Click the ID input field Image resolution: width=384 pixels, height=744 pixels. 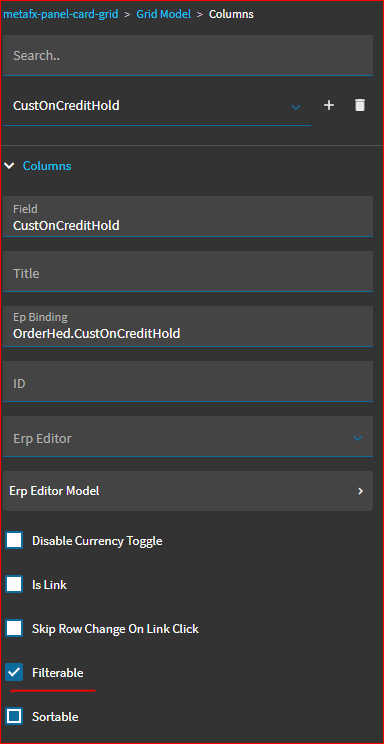[x=188, y=381]
